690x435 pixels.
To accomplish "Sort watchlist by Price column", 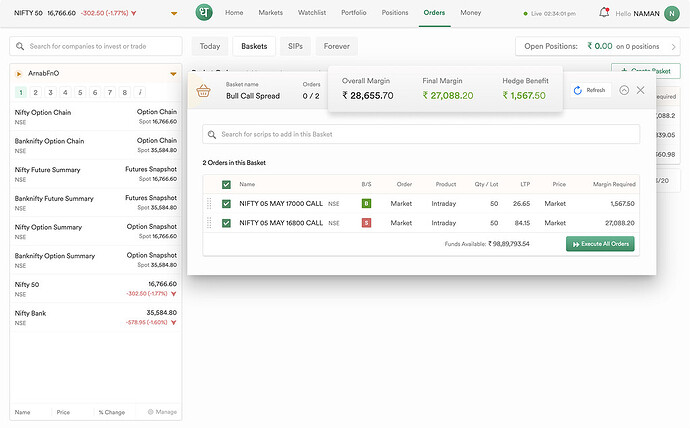I will point(63,412).
